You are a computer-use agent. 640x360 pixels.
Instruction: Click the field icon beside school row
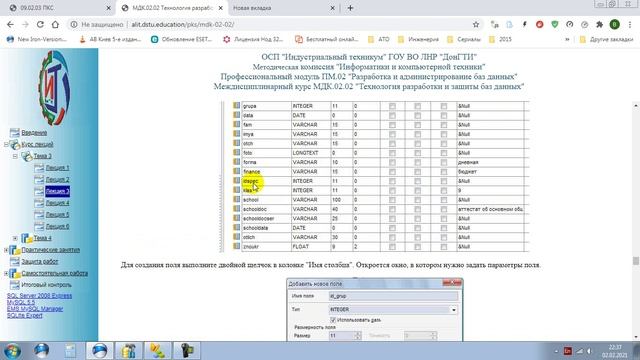[236, 199]
